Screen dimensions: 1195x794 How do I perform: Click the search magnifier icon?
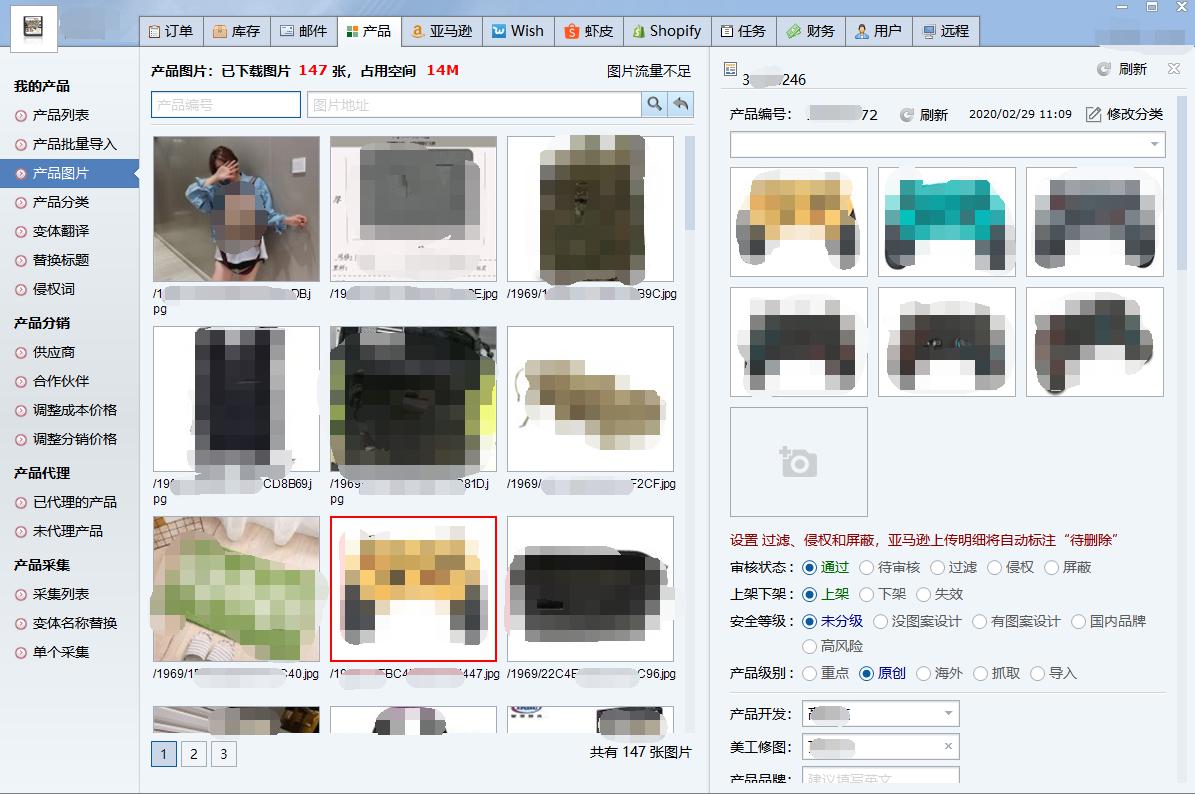(x=654, y=104)
